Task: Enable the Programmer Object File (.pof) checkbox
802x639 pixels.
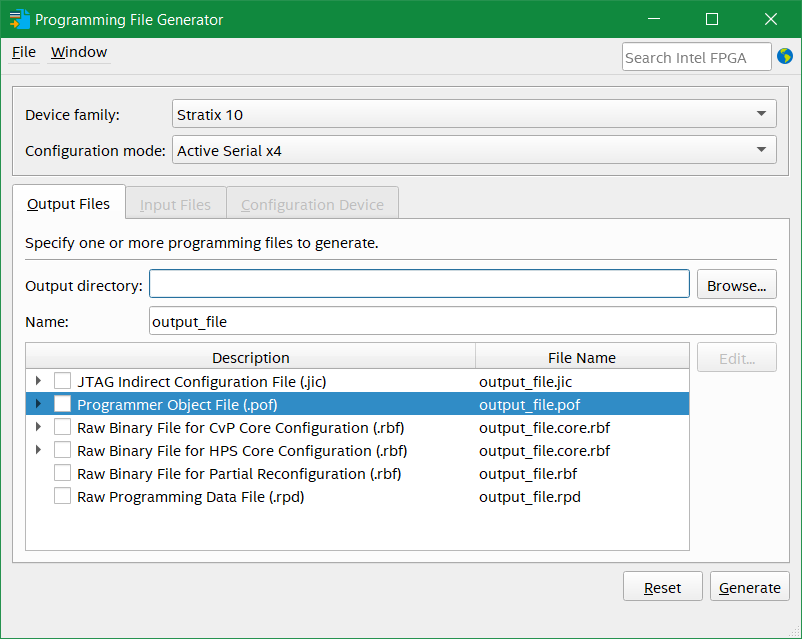Action: (63, 404)
